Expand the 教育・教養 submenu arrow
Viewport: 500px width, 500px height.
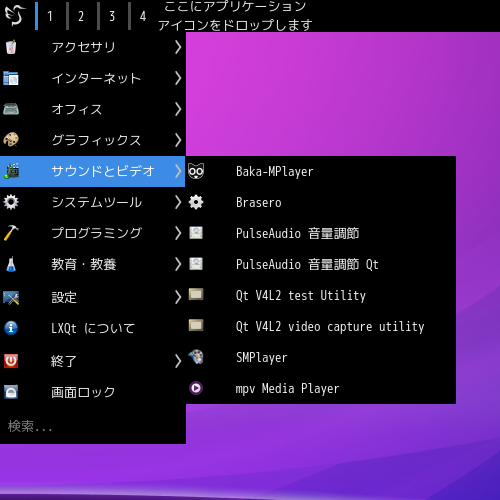click(x=178, y=264)
